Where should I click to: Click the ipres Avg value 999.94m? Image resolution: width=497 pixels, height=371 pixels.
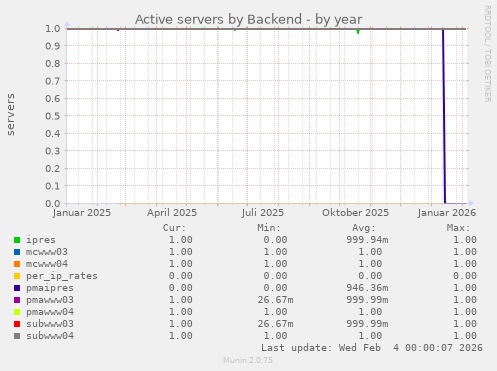coord(367,240)
